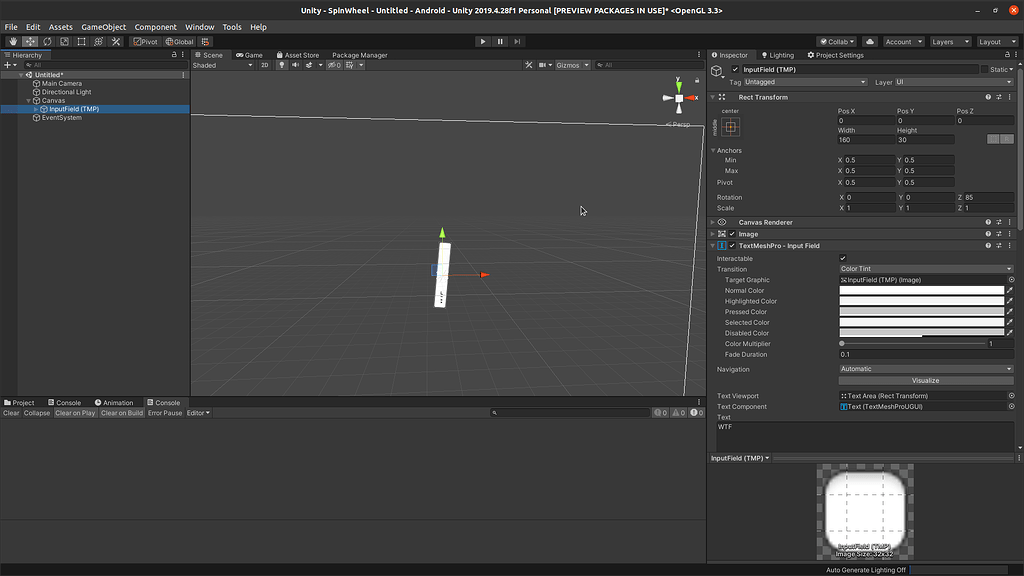This screenshot has height=576, width=1024.
Task: Click the Visualize button
Action: tap(925, 380)
